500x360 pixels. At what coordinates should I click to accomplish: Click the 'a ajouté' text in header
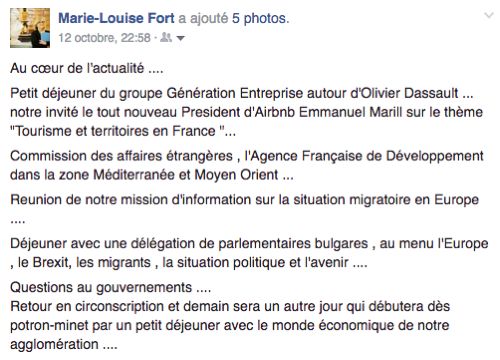point(203,18)
